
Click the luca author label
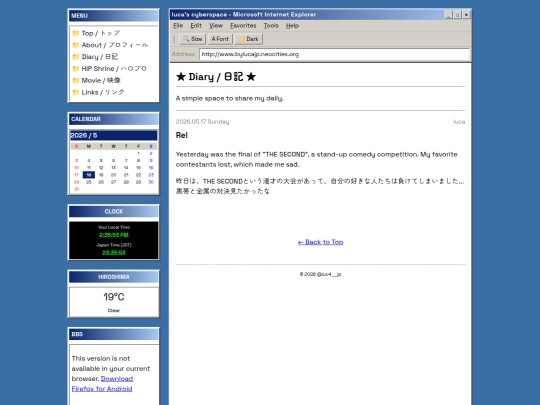[x=459, y=122]
